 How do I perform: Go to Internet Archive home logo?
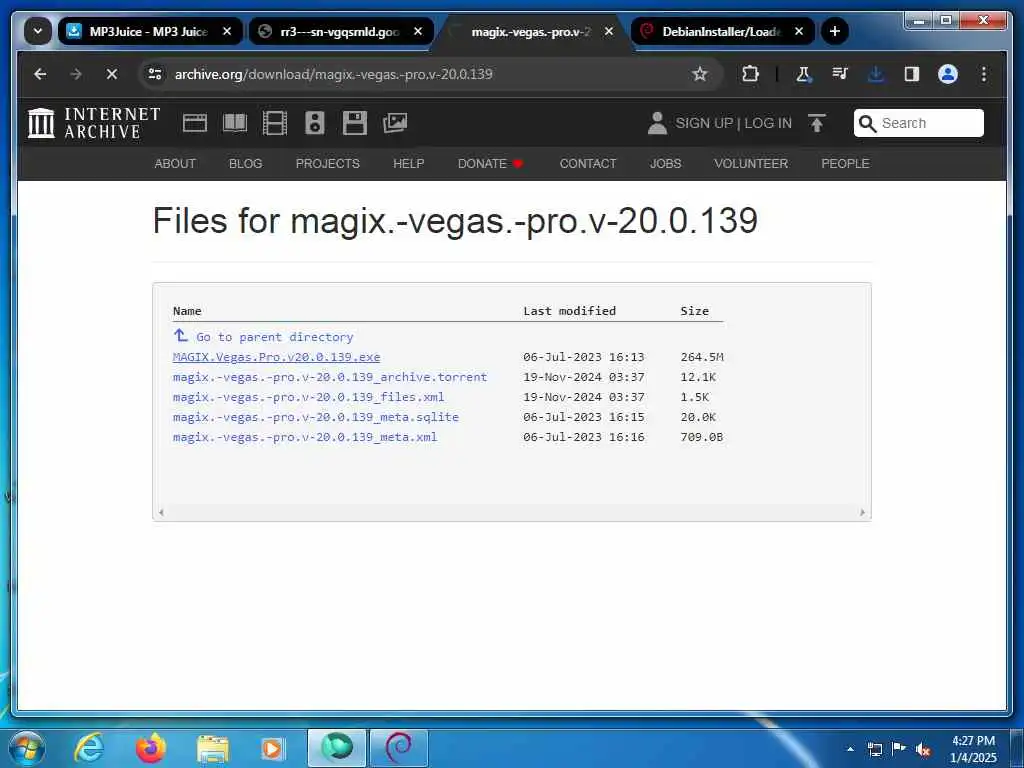[x=94, y=123]
